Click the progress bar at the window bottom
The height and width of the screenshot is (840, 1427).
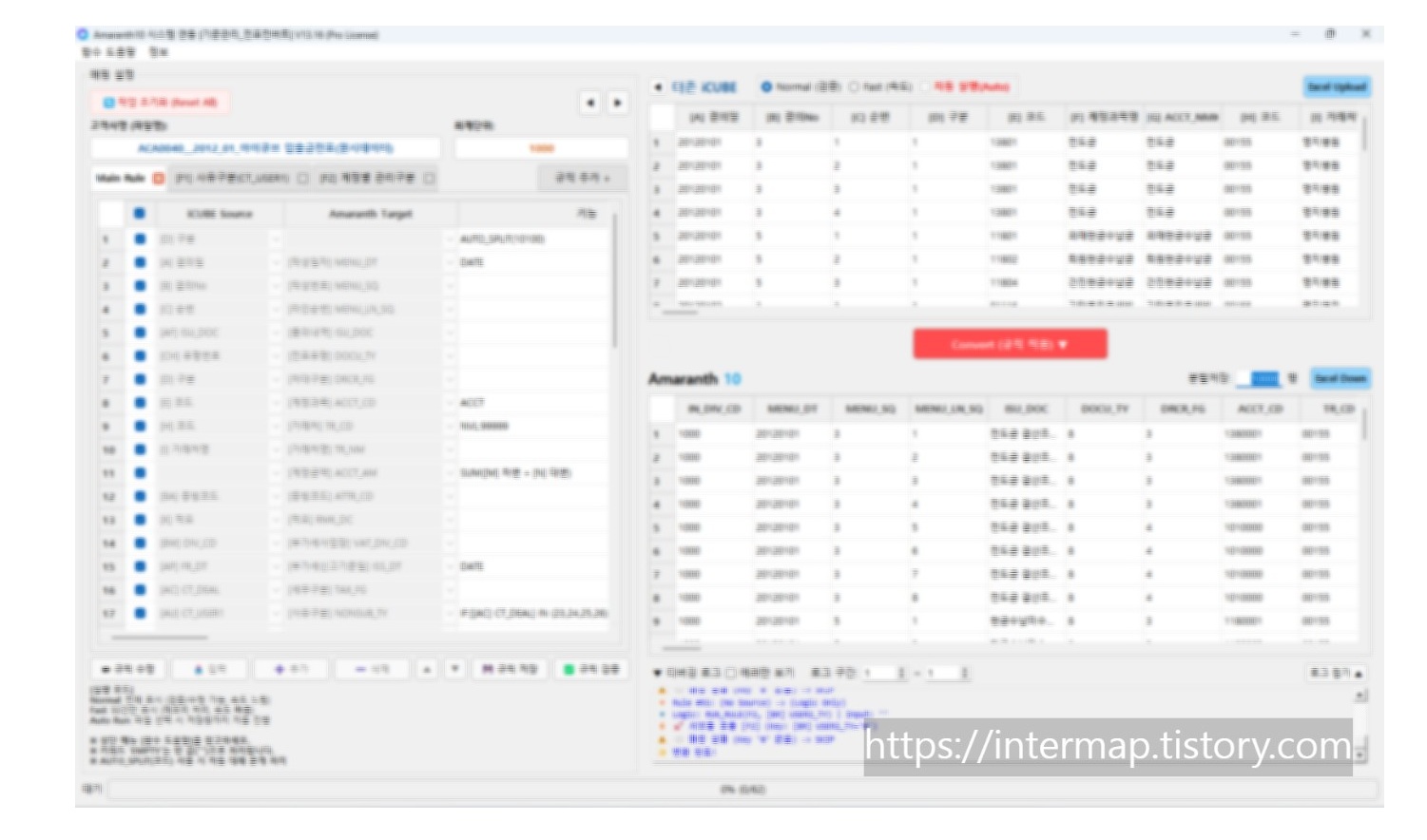742,790
